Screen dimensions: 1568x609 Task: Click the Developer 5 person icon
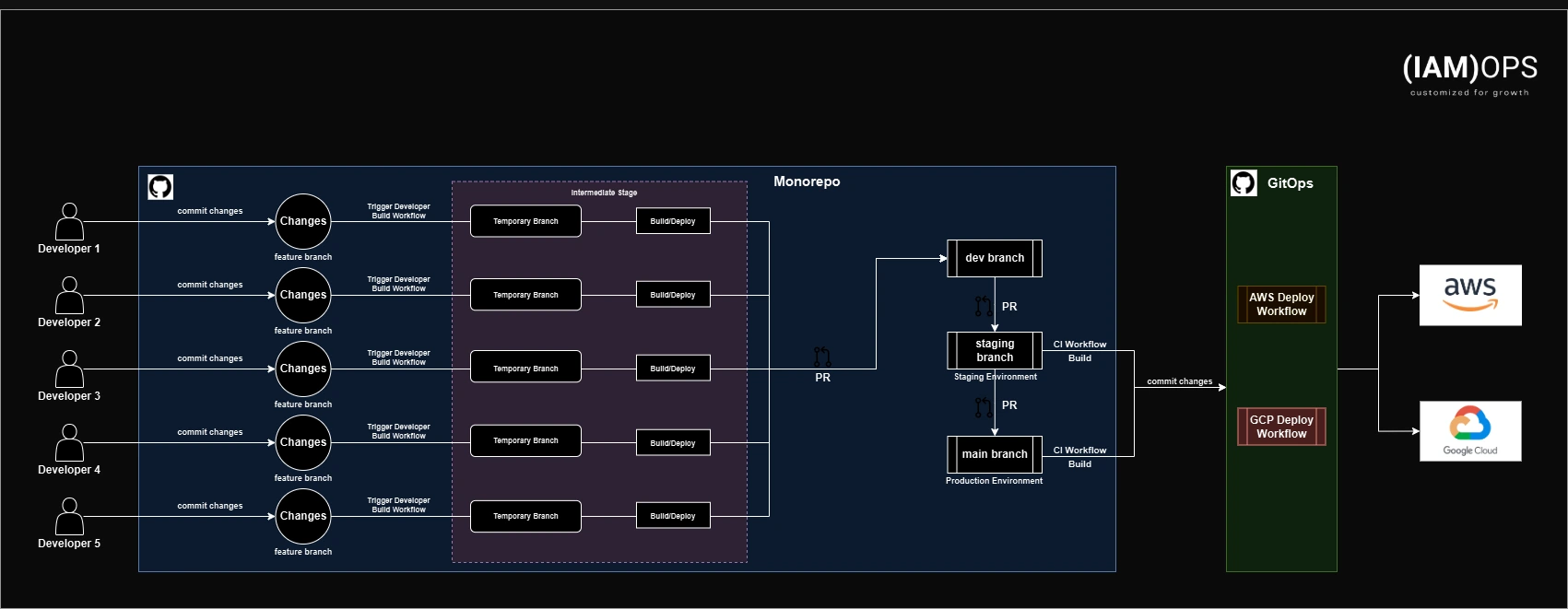click(x=69, y=517)
